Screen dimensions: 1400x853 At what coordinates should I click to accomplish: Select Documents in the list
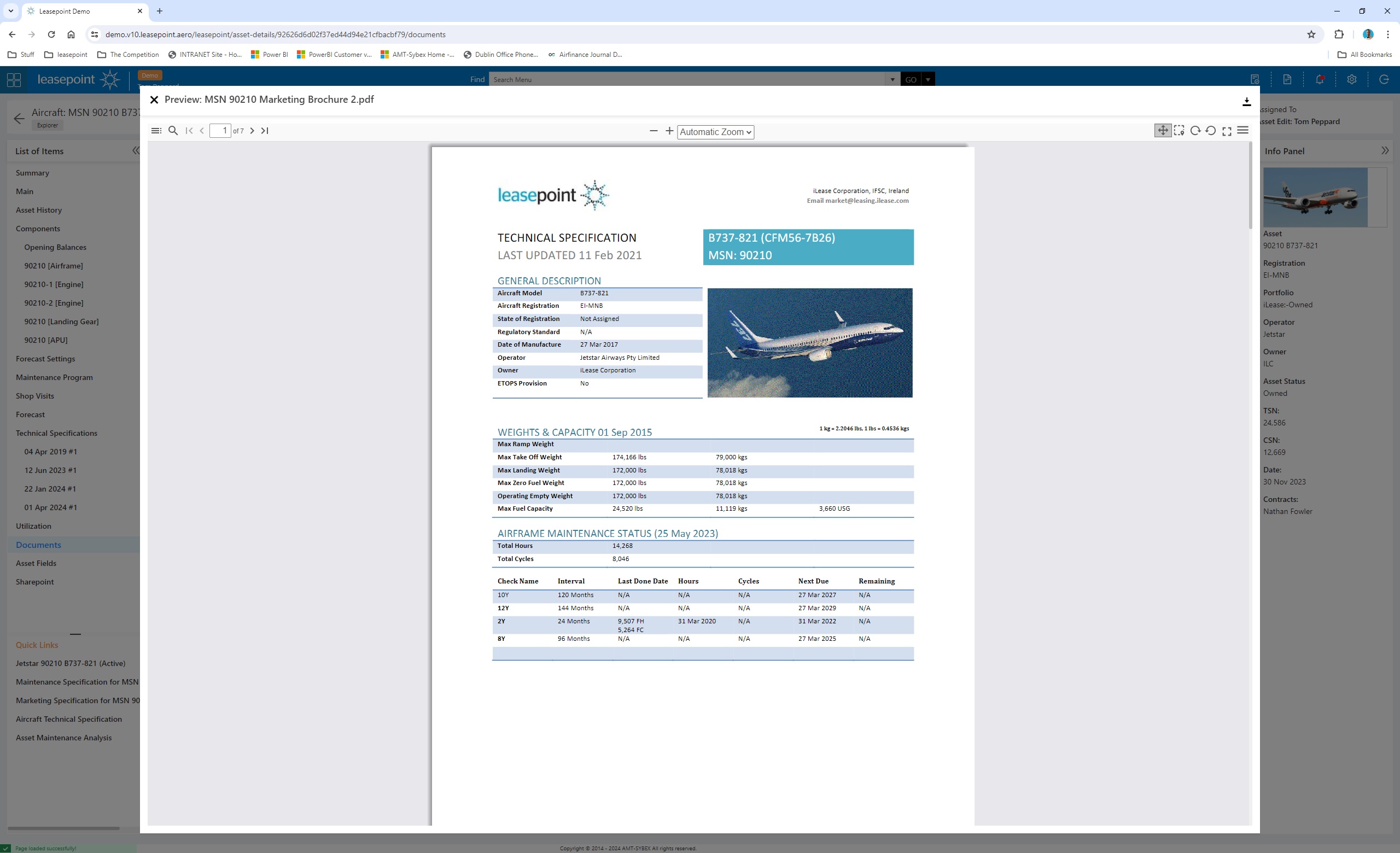38,545
